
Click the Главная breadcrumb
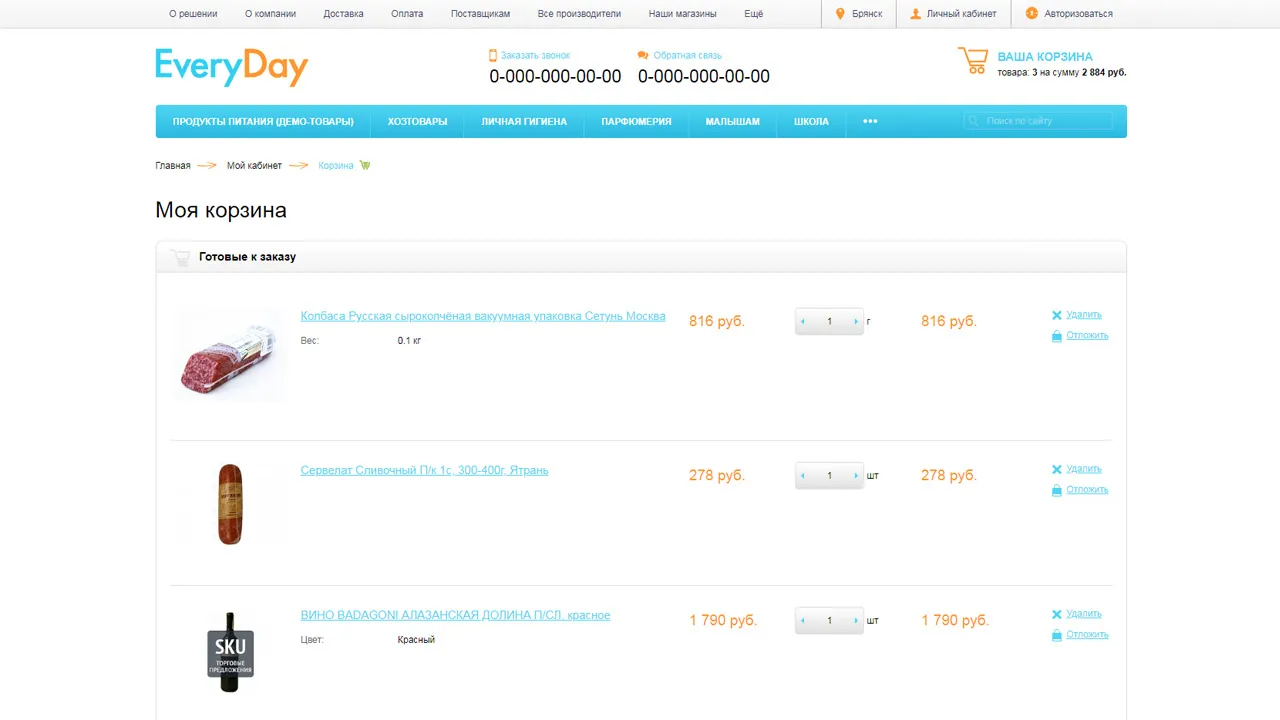point(173,165)
